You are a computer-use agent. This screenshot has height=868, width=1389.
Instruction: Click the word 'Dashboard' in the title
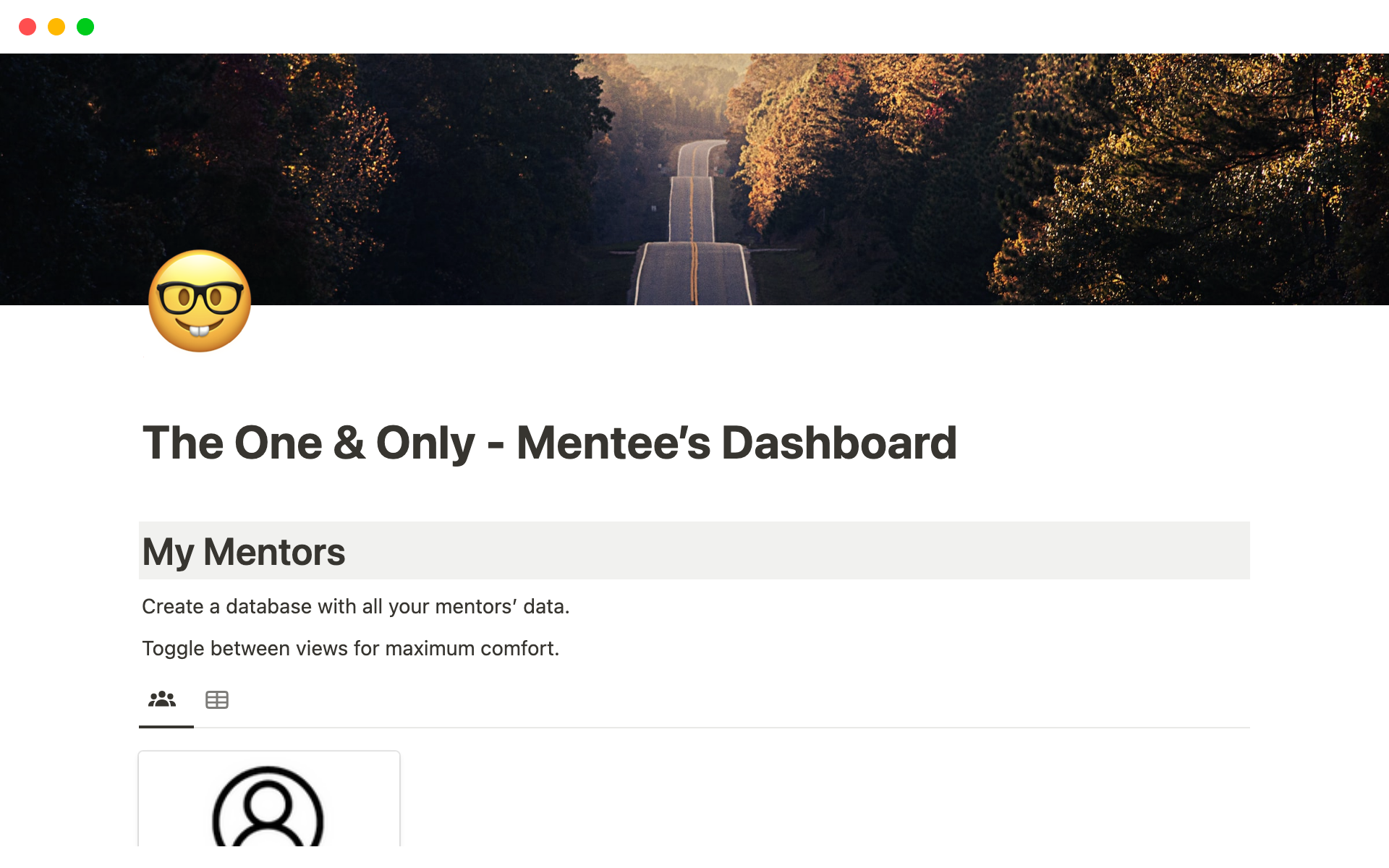pyautogui.click(x=839, y=443)
